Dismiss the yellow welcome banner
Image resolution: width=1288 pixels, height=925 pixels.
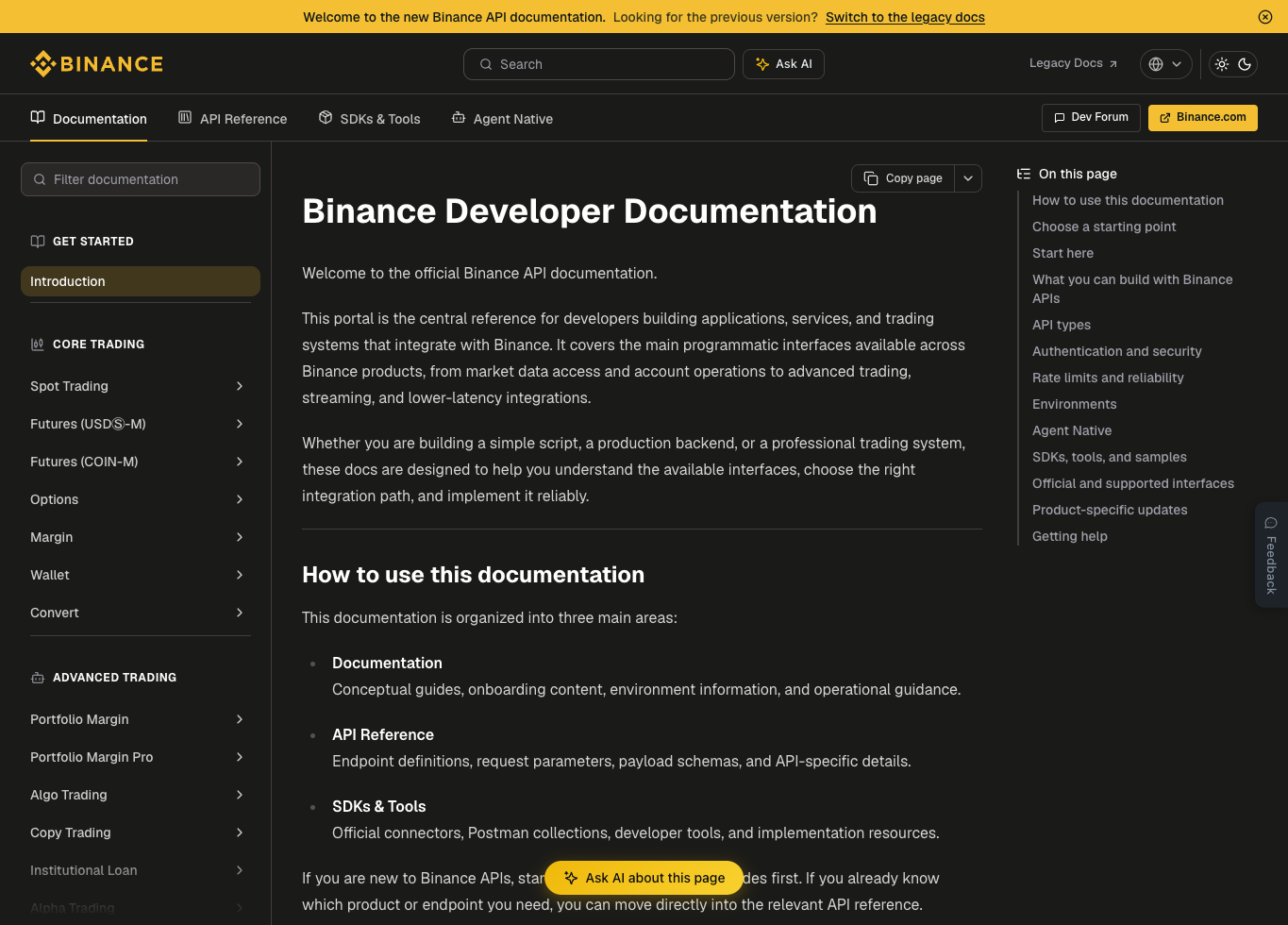point(1265,17)
